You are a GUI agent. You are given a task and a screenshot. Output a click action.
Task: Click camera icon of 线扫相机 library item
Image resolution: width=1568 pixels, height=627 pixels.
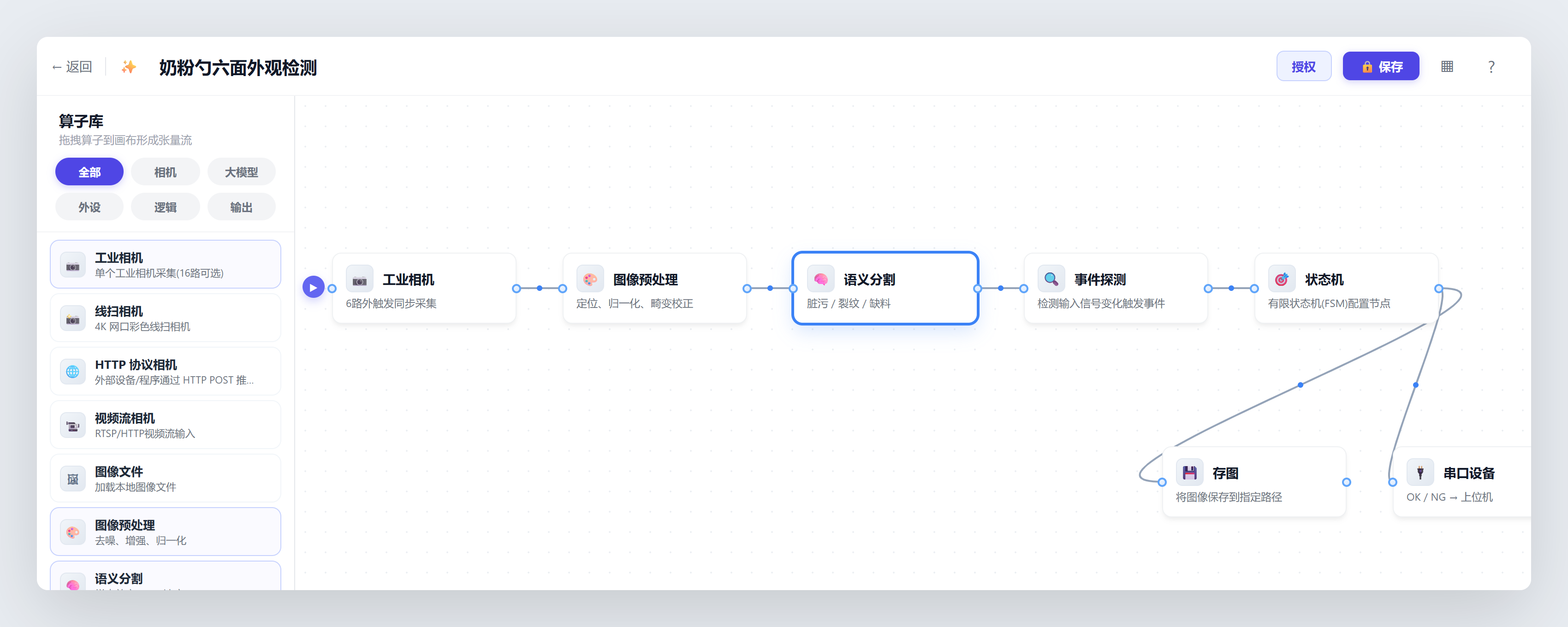72,319
